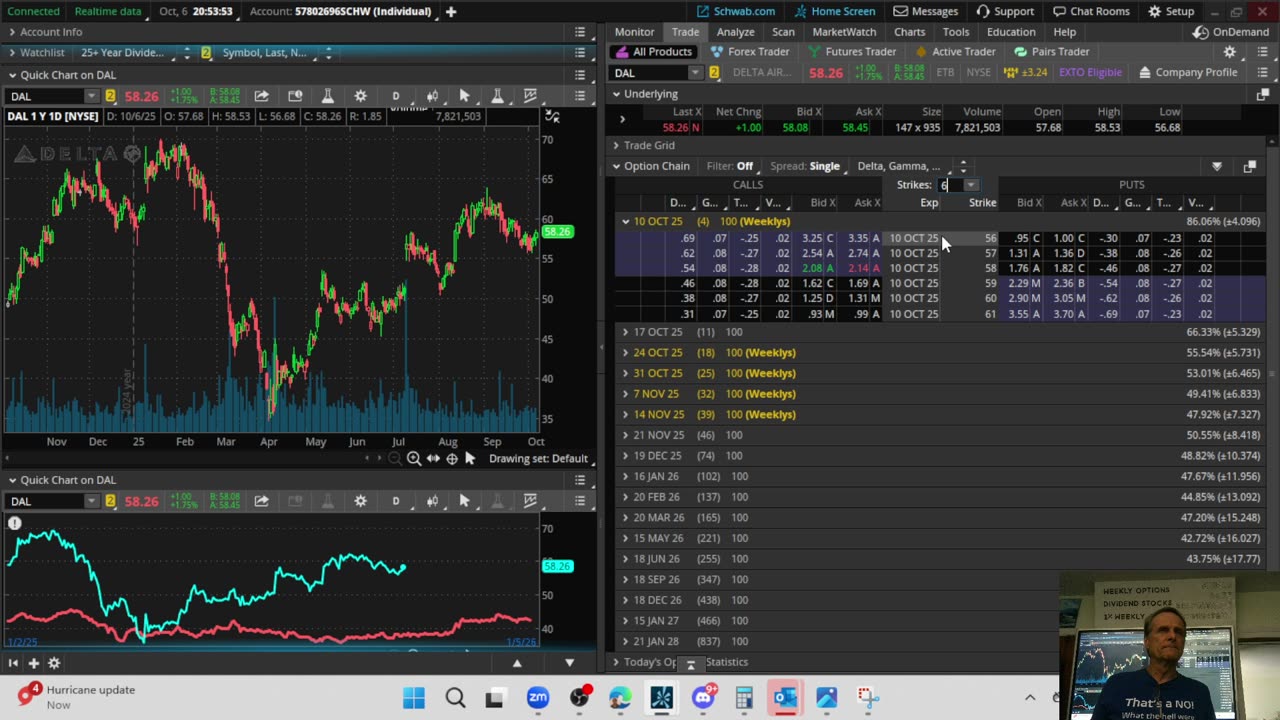Viewport: 1280px width, 720px height.
Task: Click the crosshair icon below the top chart
Action: 452,458
